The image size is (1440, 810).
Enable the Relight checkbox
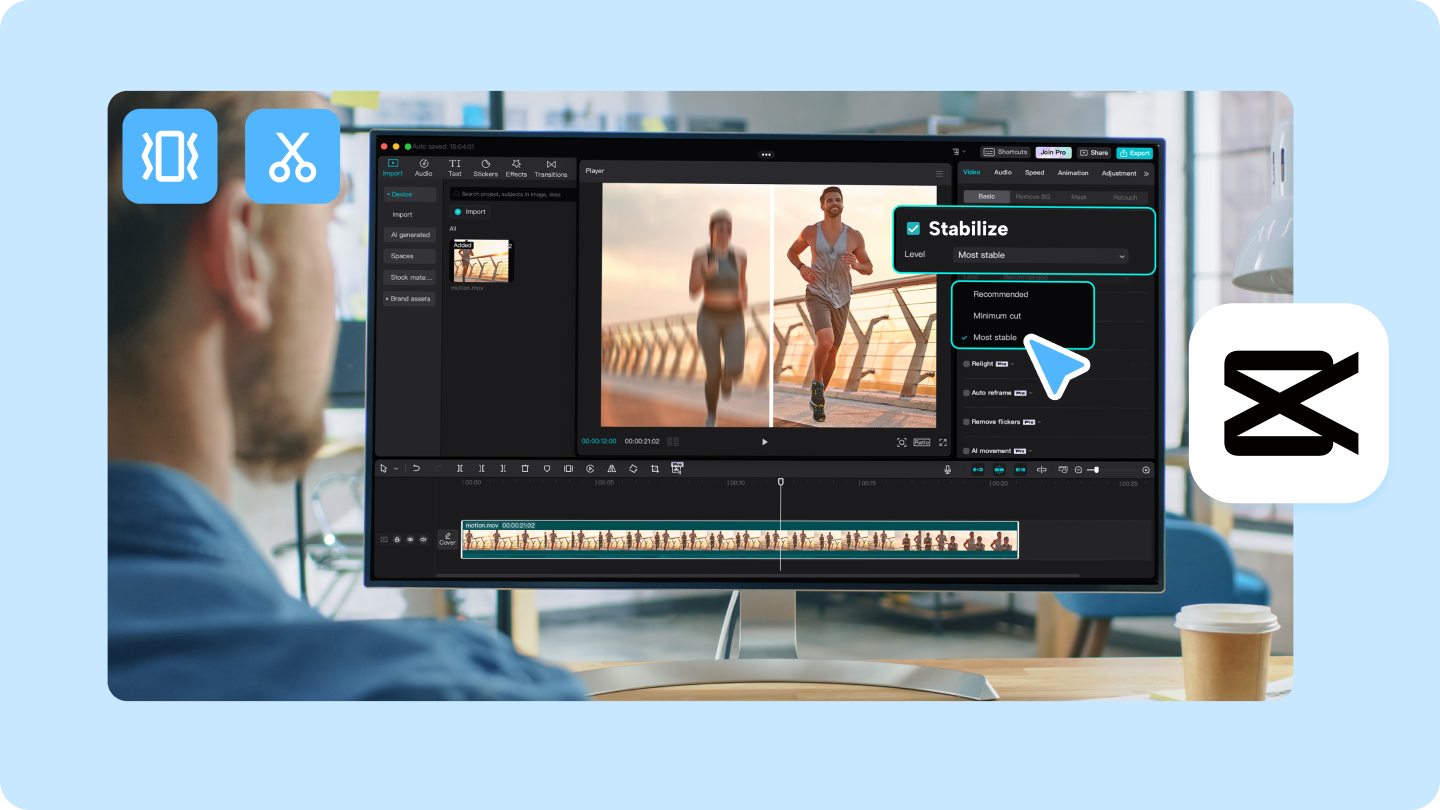[x=967, y=364]
